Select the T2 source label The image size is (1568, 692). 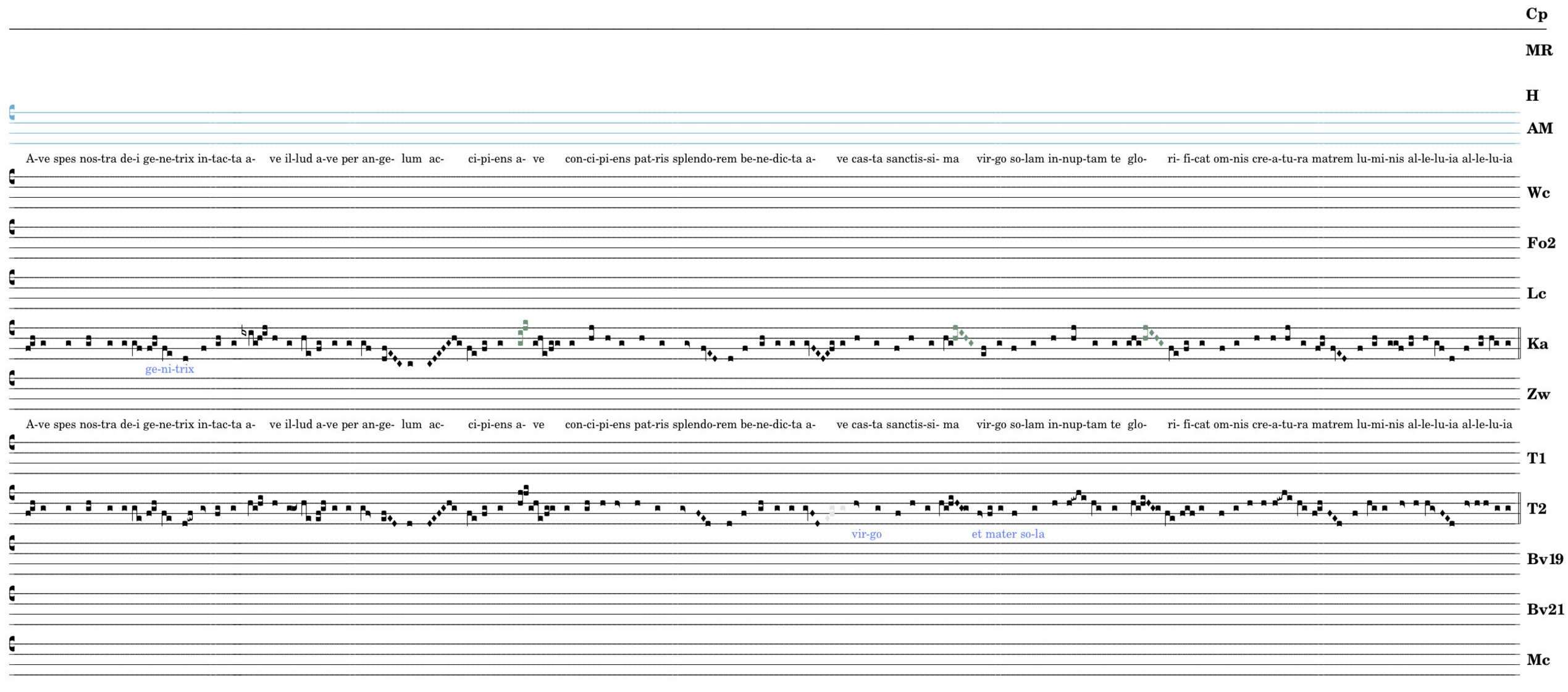click(1537, 509)
